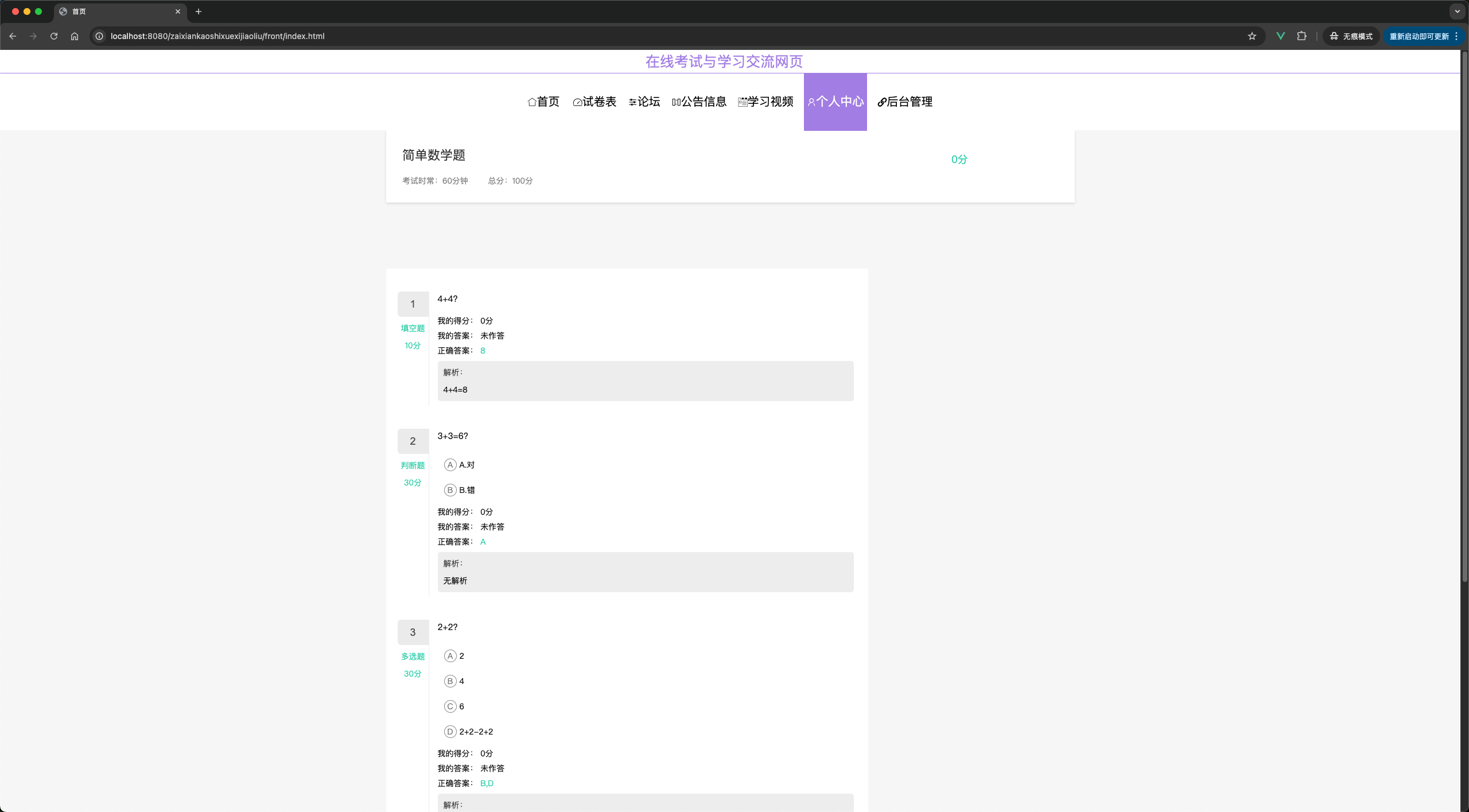
Task: Click question number 2 badge
Action: point(413,441)
